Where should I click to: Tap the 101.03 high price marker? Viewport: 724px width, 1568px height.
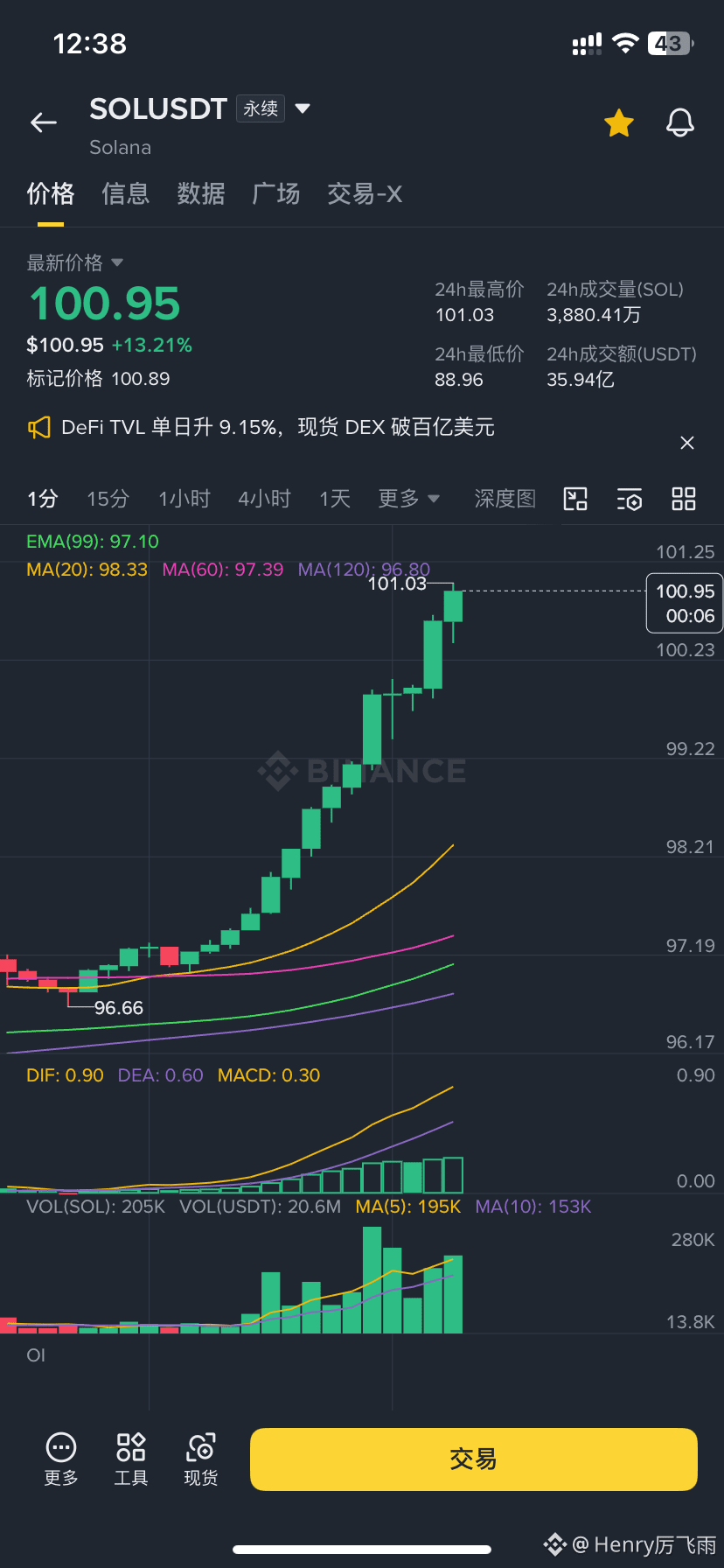(397, 584)
